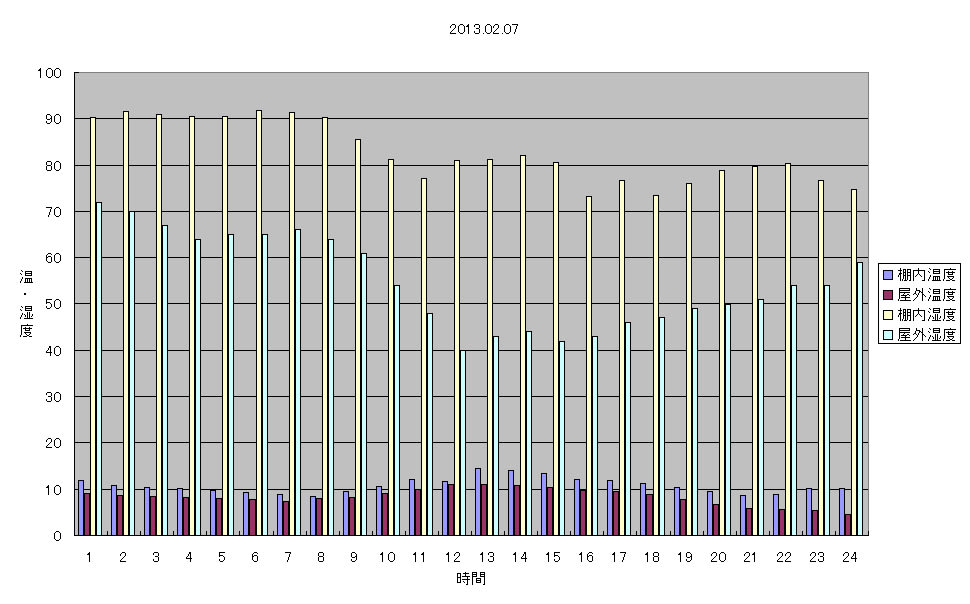Click y-axis value 50
The width and height of the screenshot is (970, 604).
point(53,304)
